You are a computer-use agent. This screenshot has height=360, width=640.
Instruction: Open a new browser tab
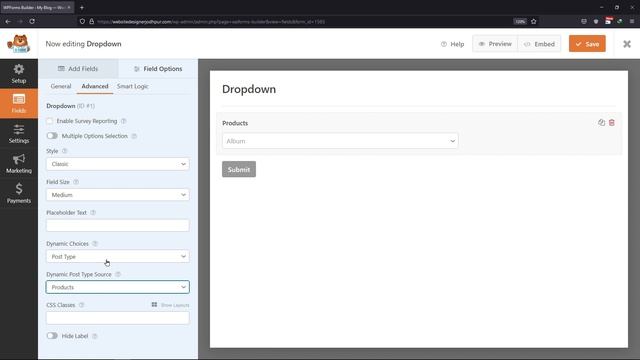pyautogui.click(x=82, y=7)
